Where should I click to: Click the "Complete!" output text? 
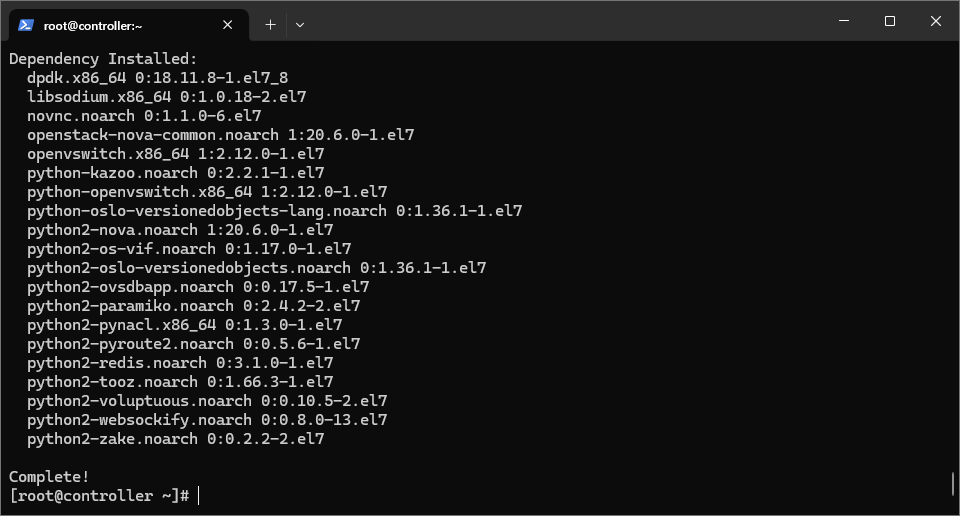pyautogui.click(x=49, y=477)
